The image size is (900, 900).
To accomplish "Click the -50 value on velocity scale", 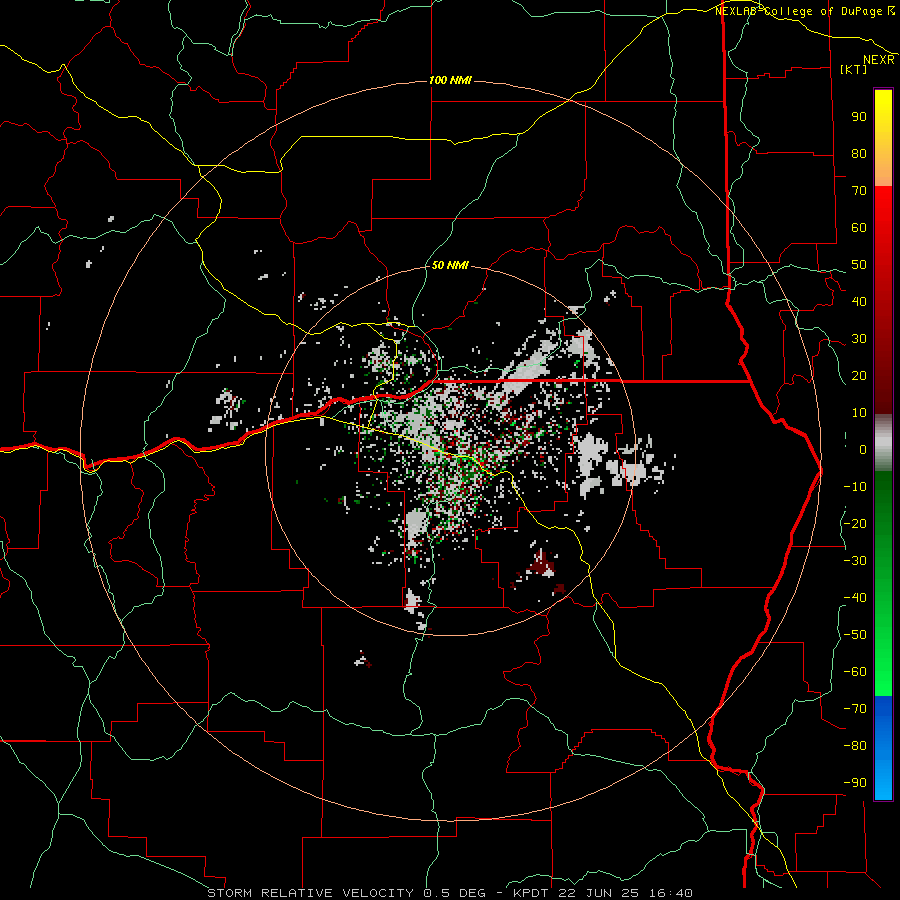I will pos(855,635).
